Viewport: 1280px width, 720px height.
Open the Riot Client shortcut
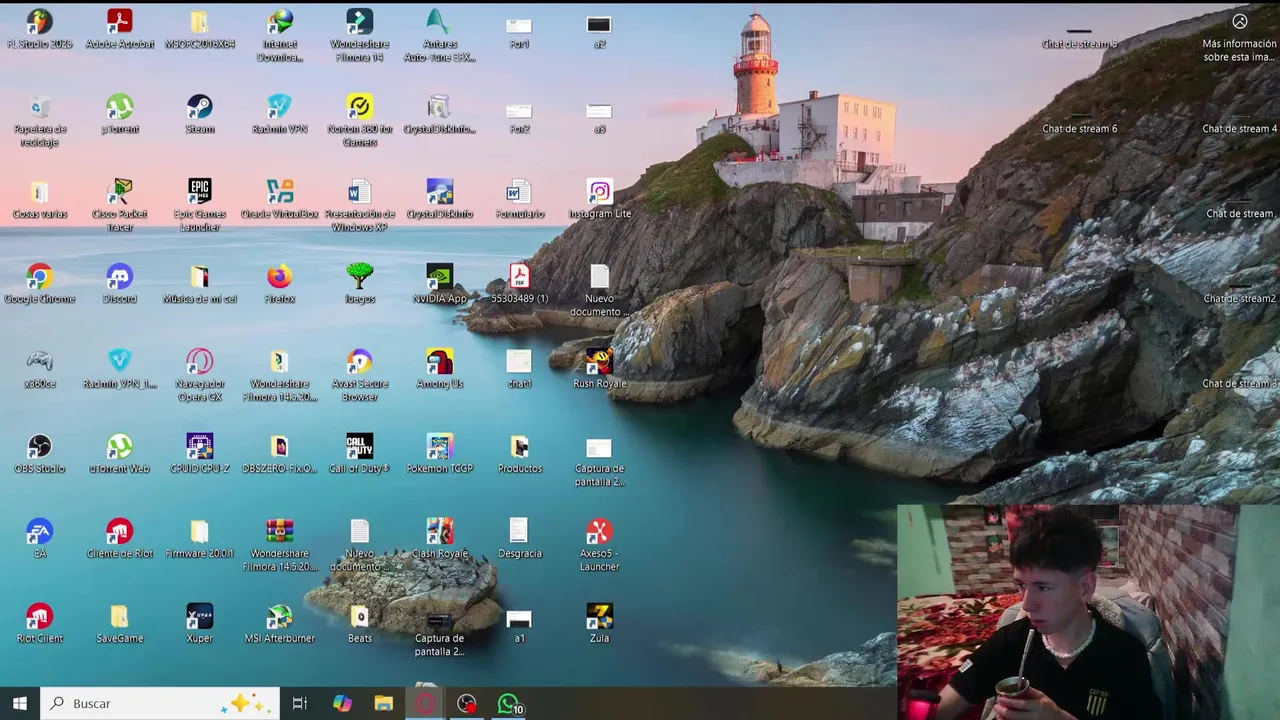click(x=40, y=624)
